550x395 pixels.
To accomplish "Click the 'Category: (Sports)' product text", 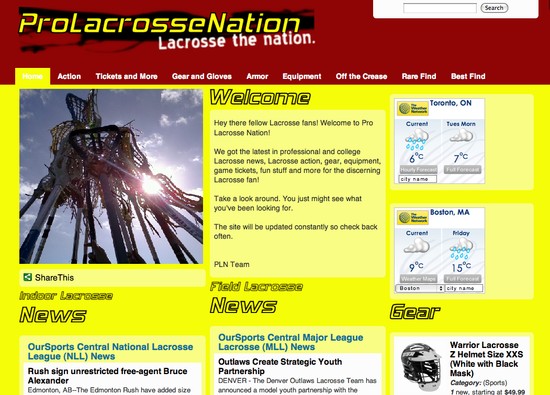I will click(478, 383).
